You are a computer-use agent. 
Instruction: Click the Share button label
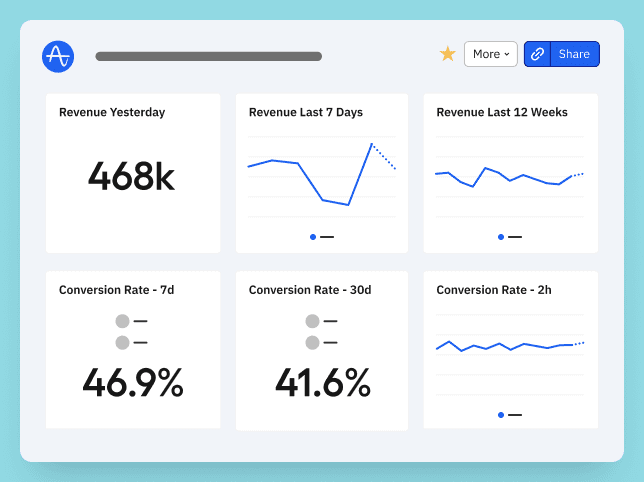coord(574,54)
